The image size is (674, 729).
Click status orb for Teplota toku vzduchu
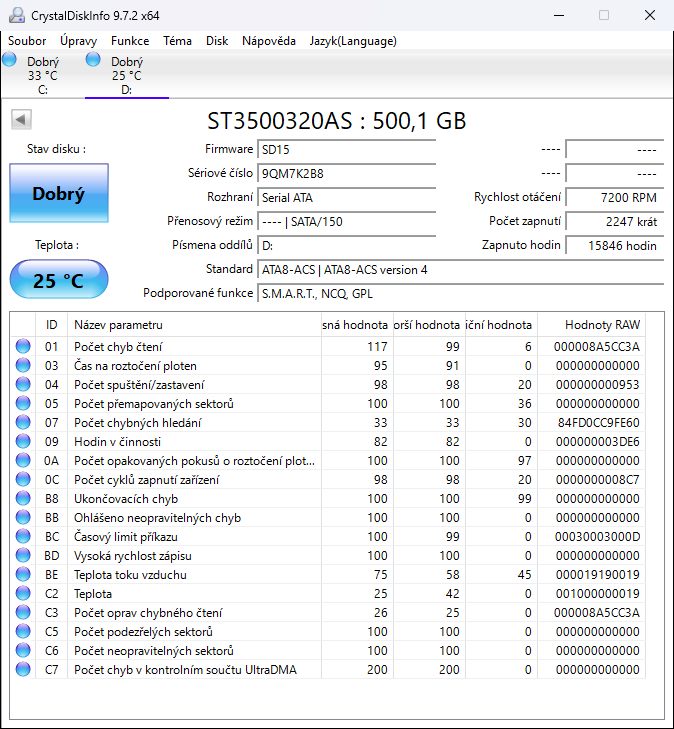coord(23,575)
